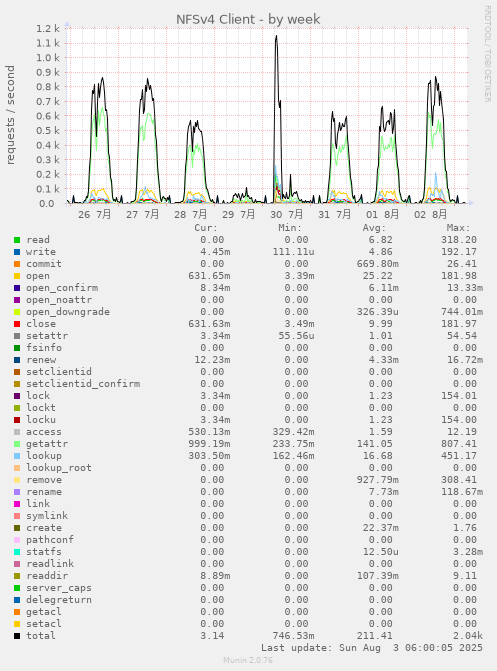Click total current value 3.14
This screenshot has height=671, width=497.
click(212, 636)
